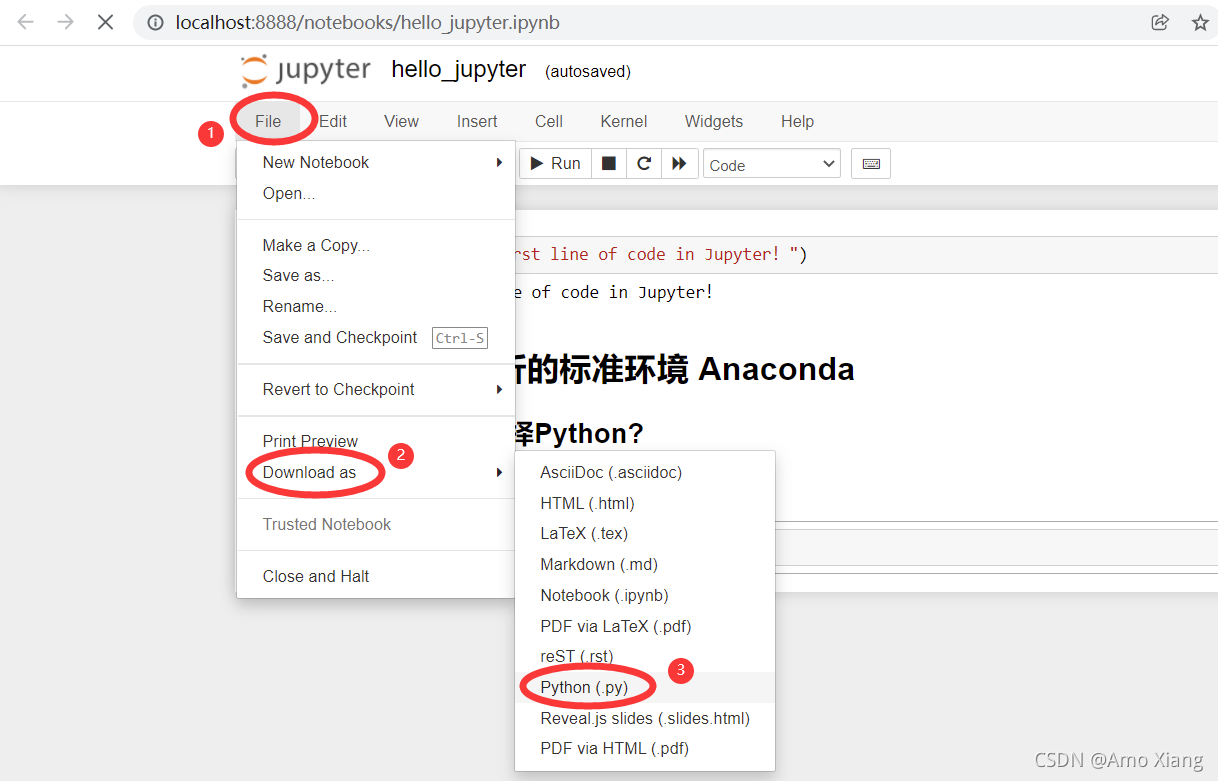Choose Open... from the File menu
Viewport: 1218px width, 781px height.
tap(376, 193)
